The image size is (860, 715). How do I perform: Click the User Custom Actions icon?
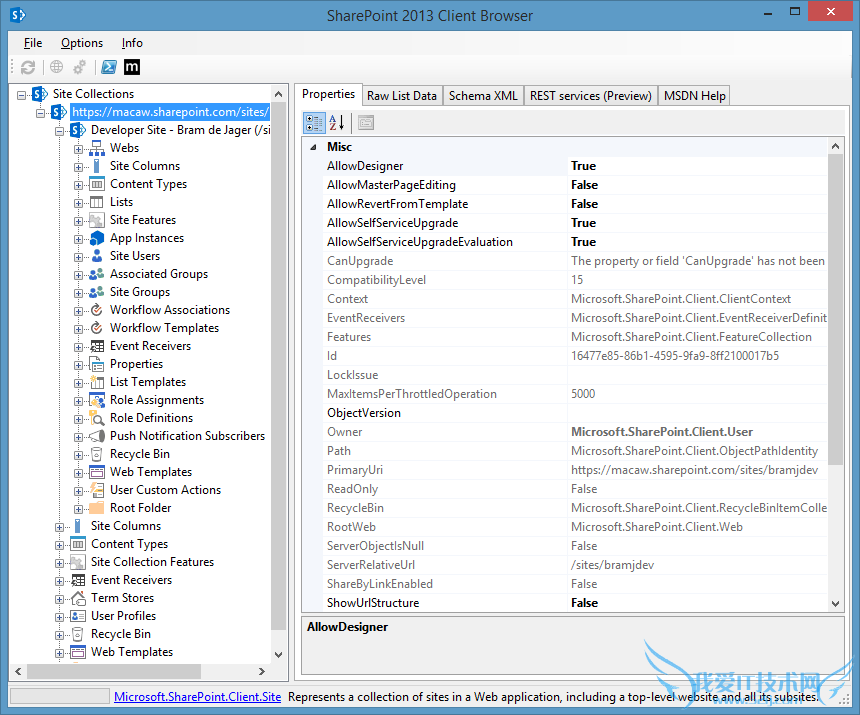[97, 490]
